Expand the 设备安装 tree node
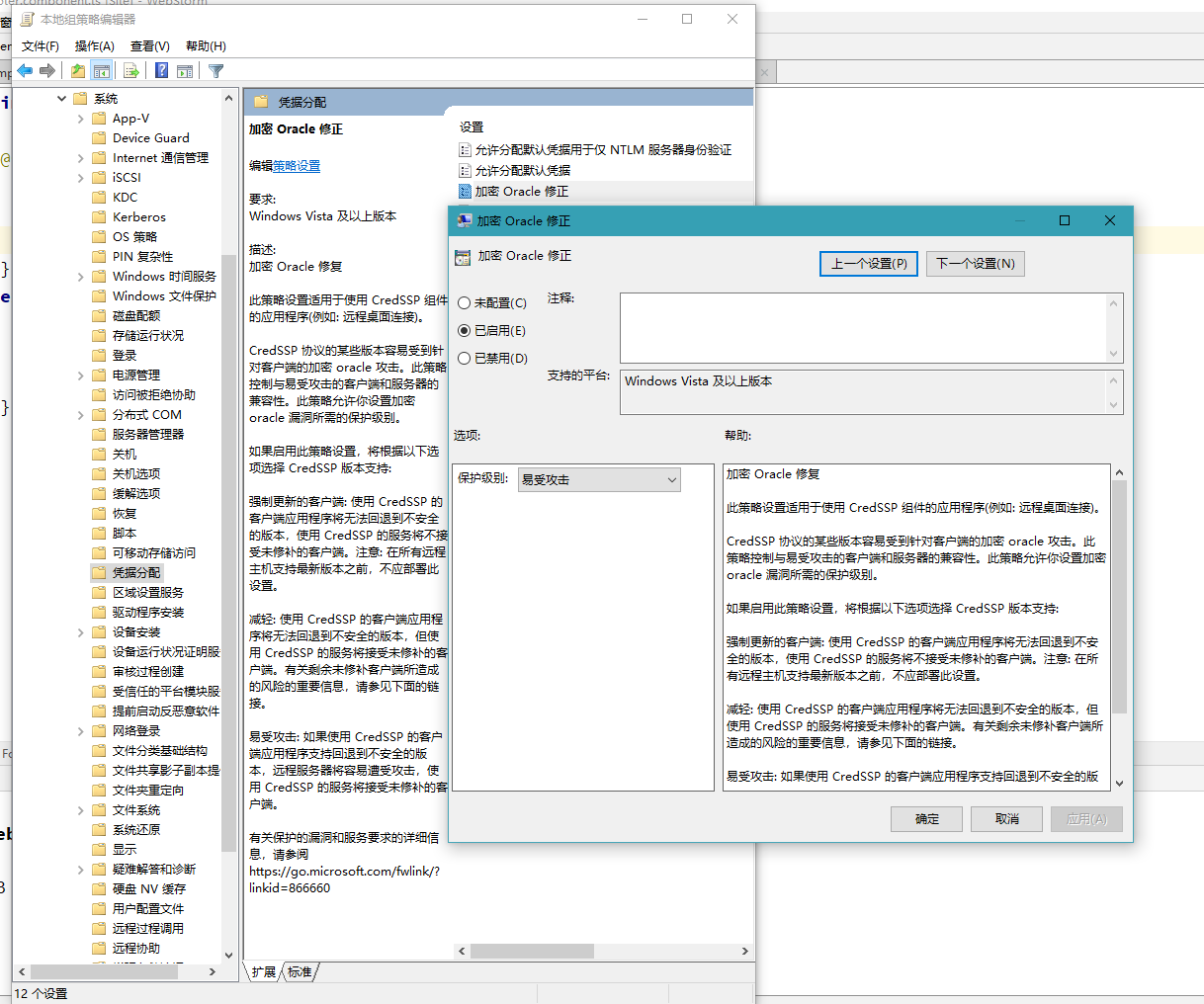The height and width of the screenshot is (1004, 1204). (81, 632)
